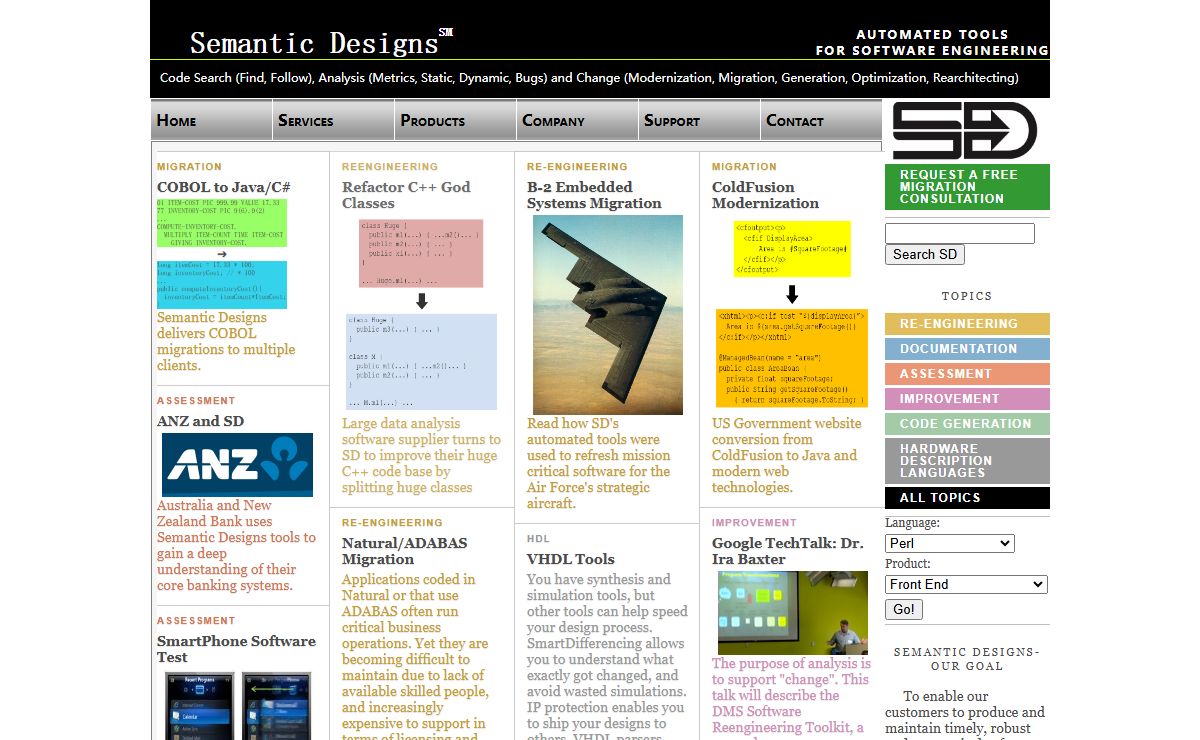Open the Support menu item
This screenshot has width=1200, height=740.
699,120
